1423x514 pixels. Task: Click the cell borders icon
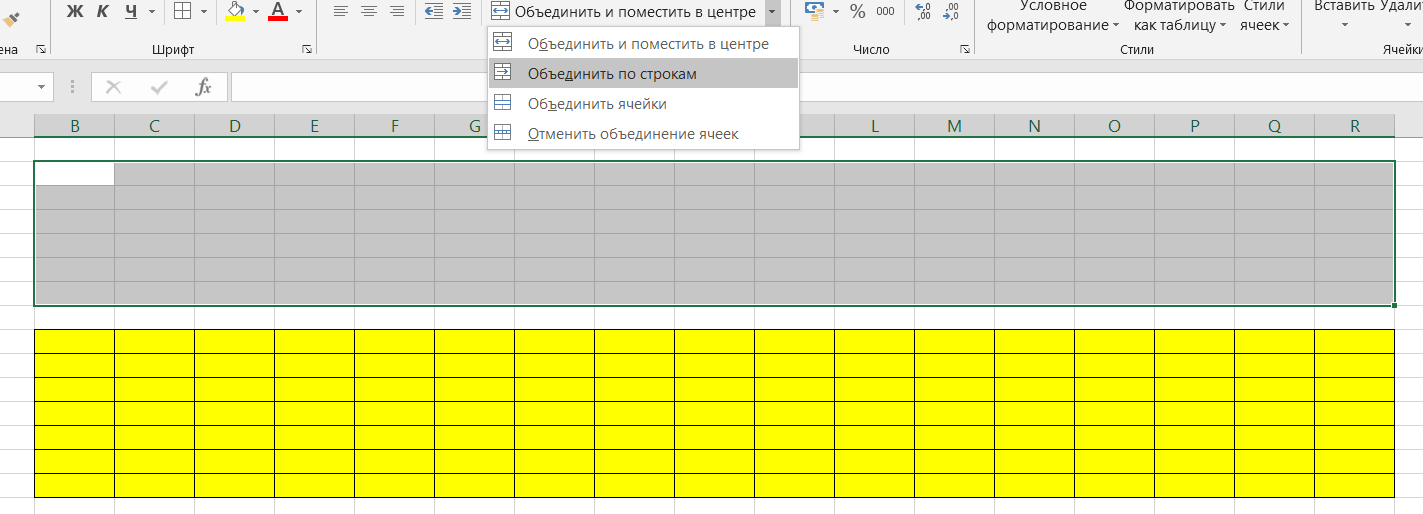pyautogui.click(x=182, y=11)
